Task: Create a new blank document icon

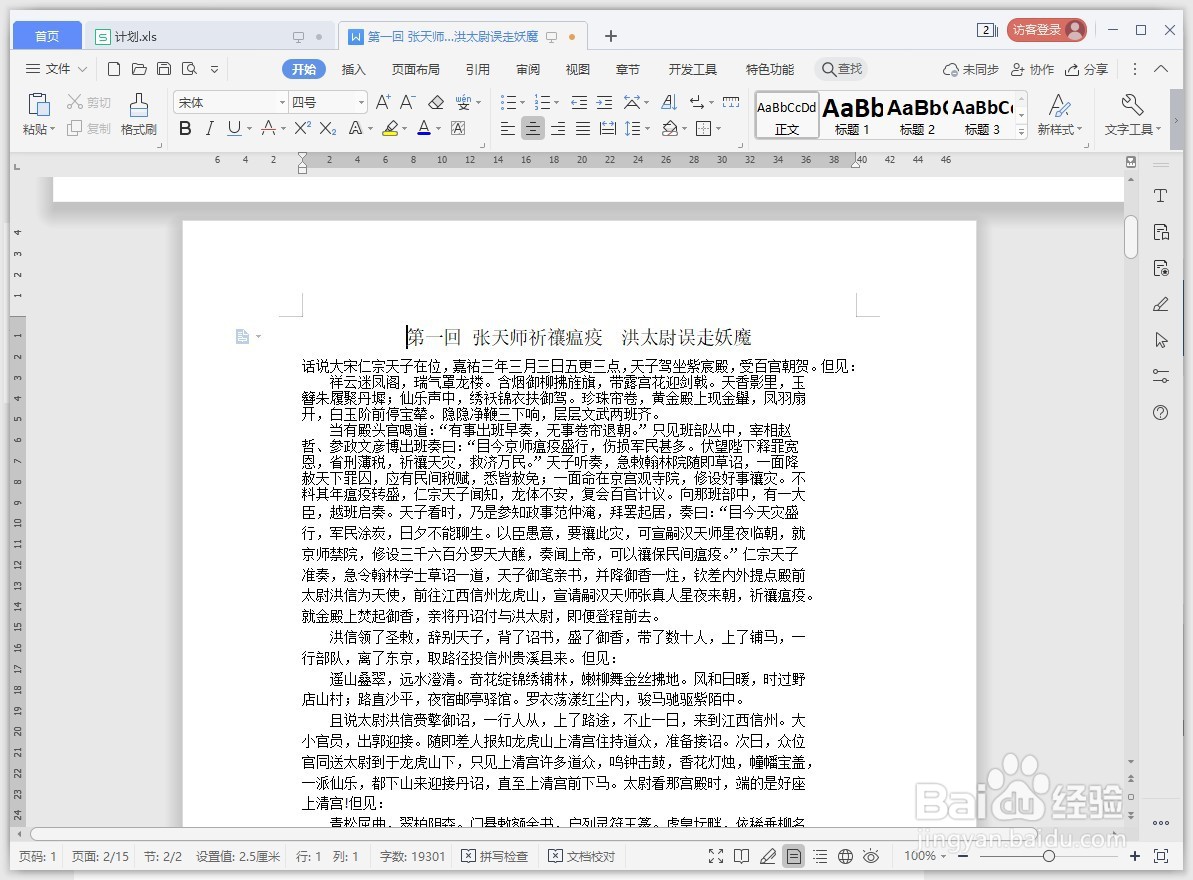Action: point(114,69)
